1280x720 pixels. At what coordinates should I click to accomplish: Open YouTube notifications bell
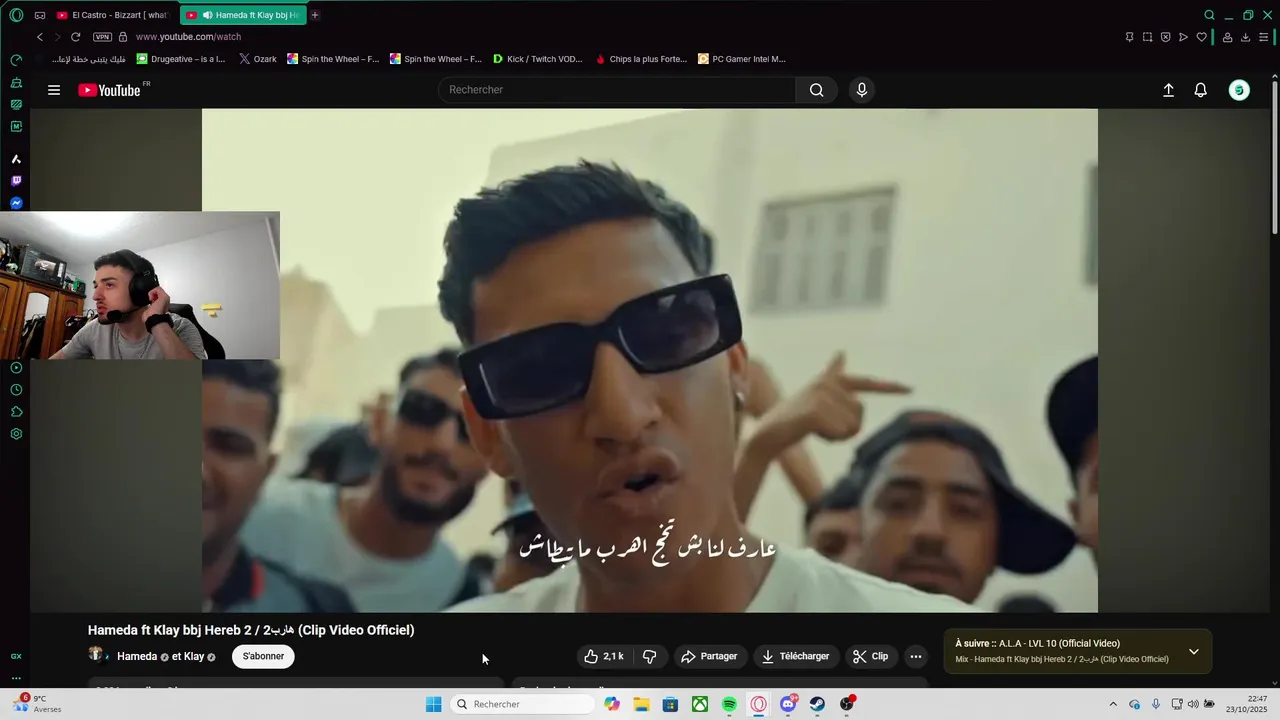pos(1201,90)
